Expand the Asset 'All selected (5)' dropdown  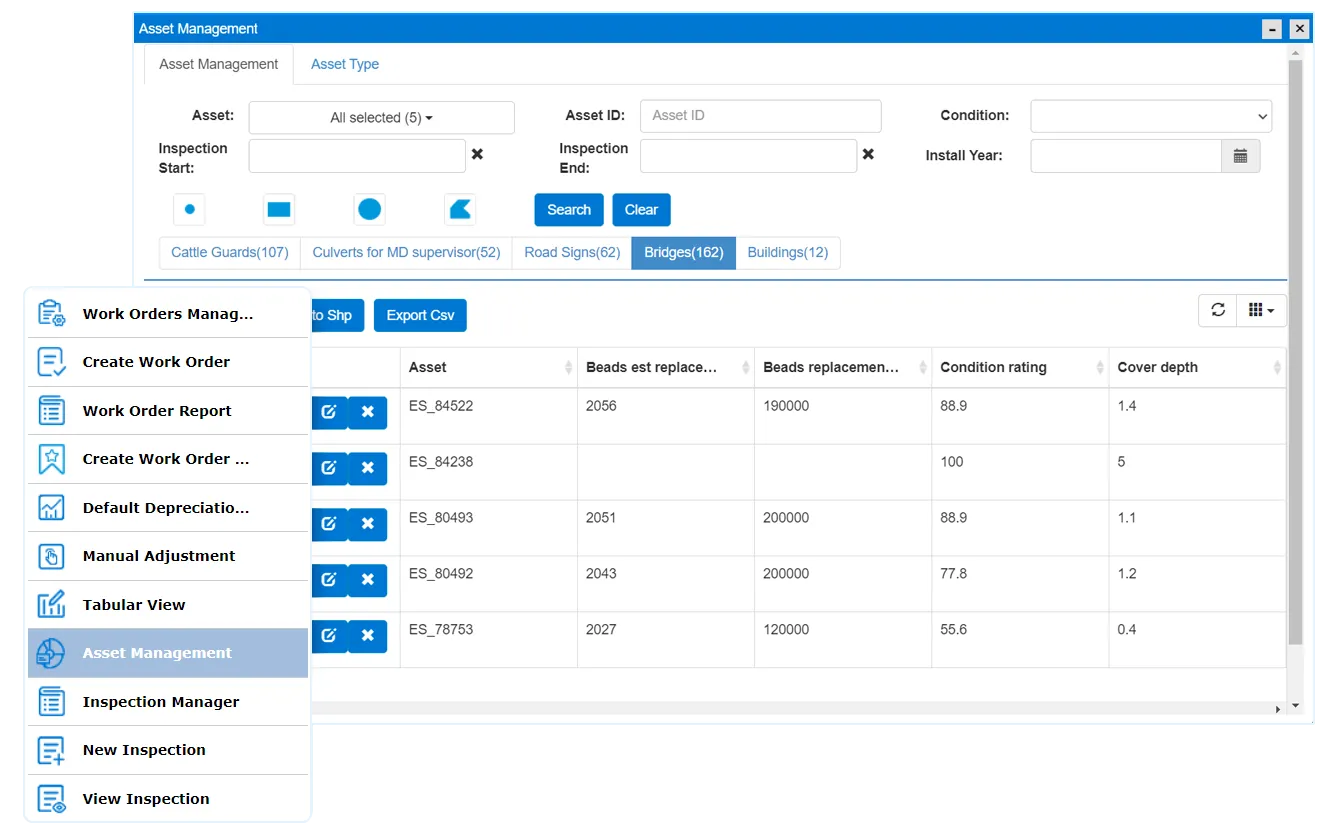tap(381, 117)
